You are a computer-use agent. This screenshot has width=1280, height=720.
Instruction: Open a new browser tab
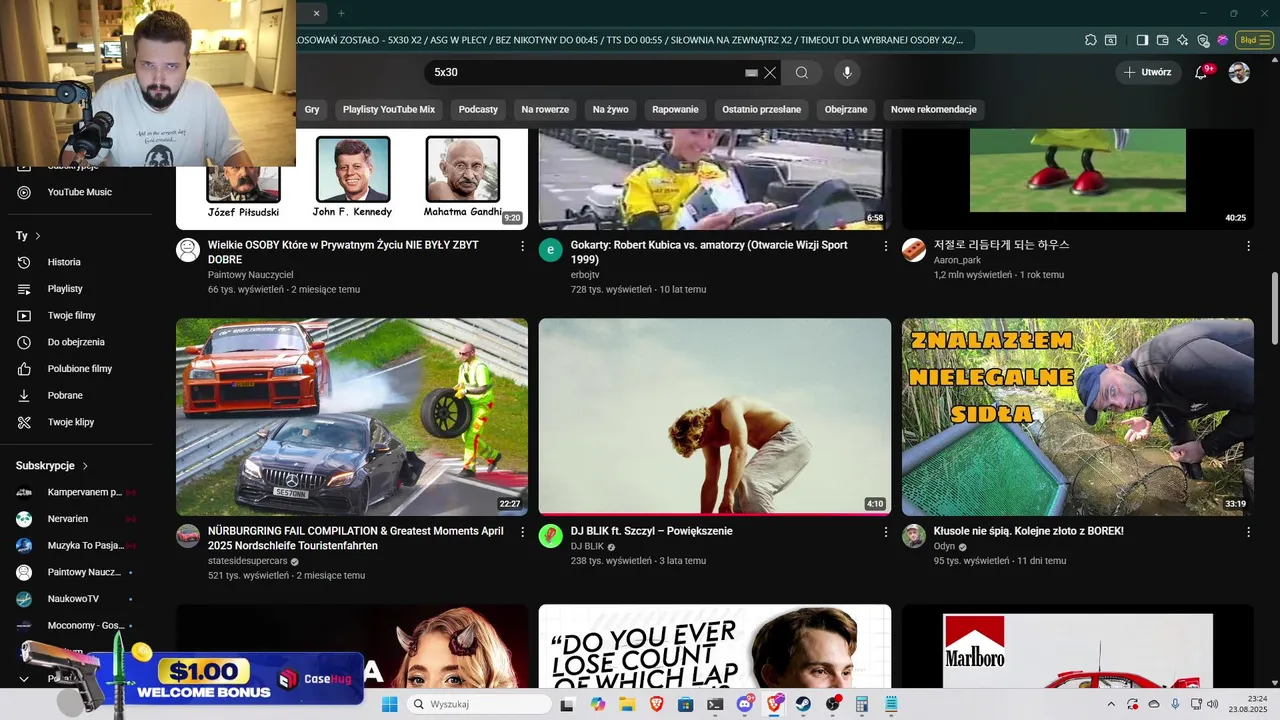tap(341, 13)
